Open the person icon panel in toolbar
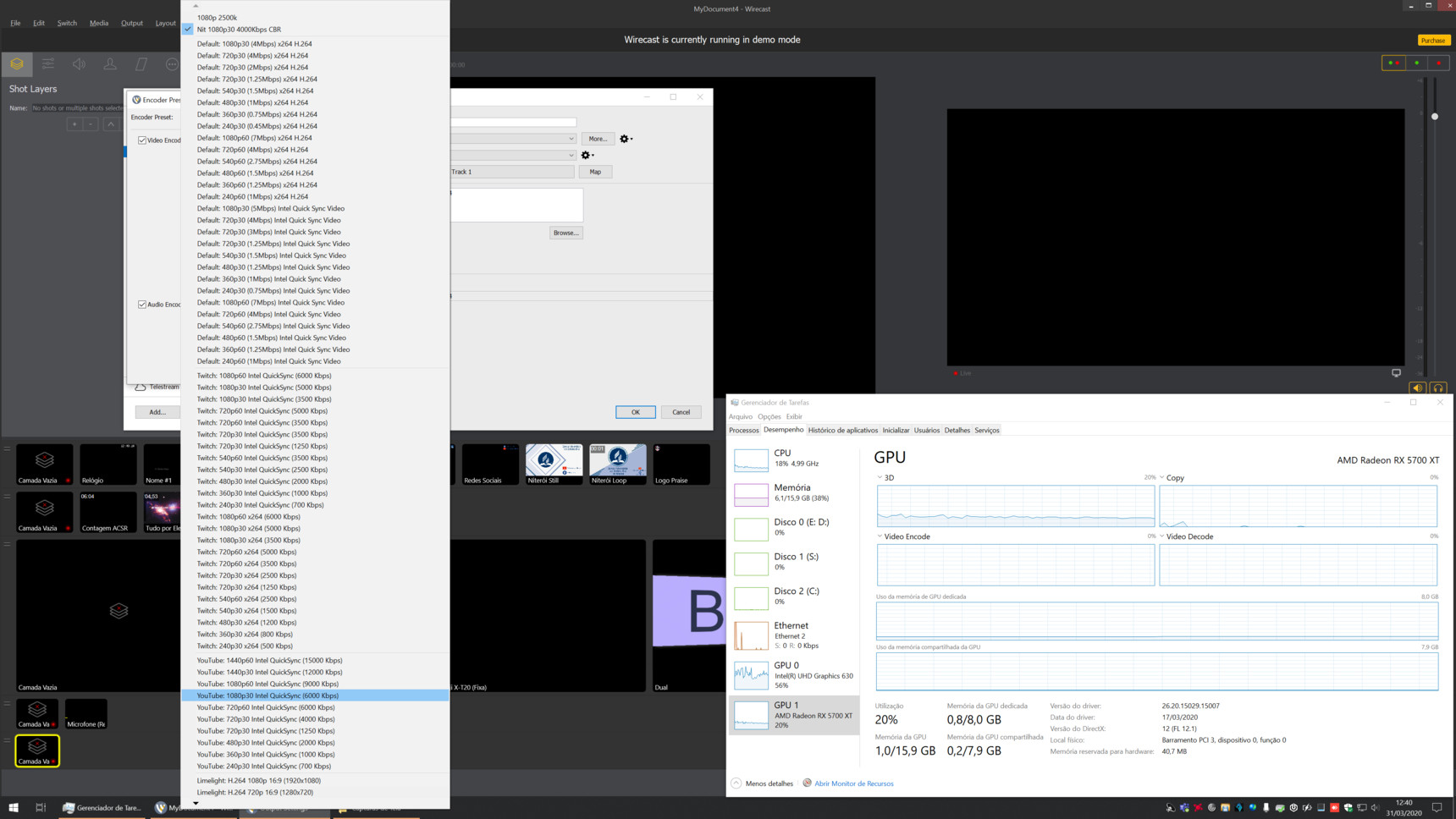Image resolution: width=1456 pixels, height=819 pixels. tap(110, 64)
